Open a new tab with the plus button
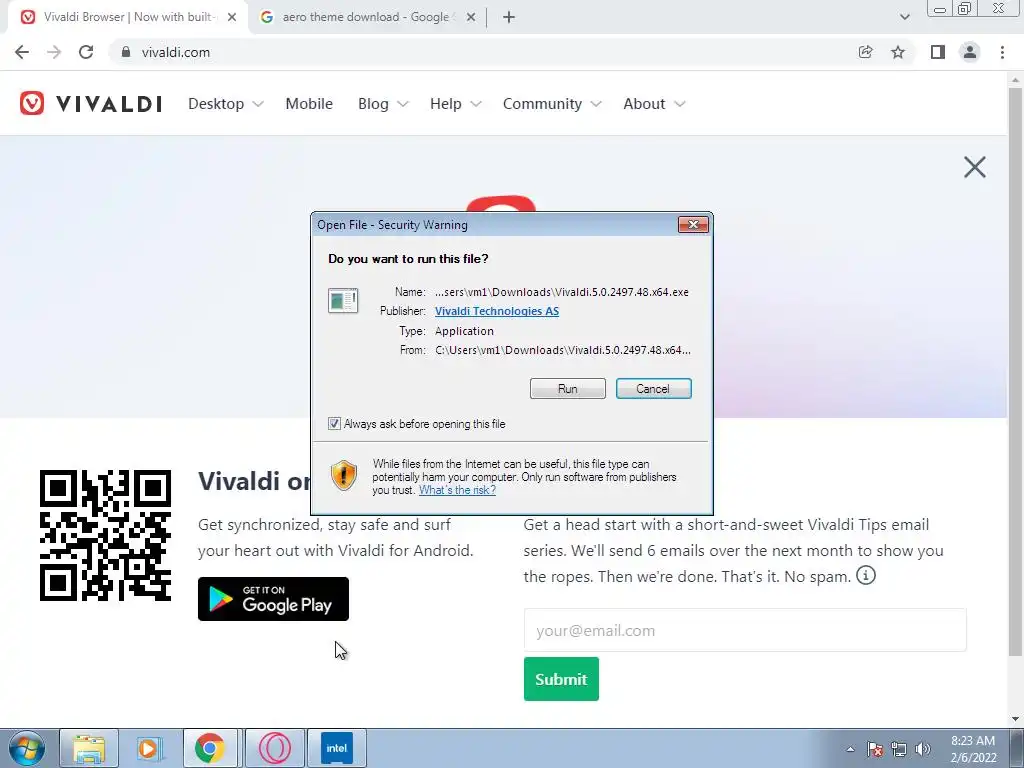 click(x=509, y=17)
